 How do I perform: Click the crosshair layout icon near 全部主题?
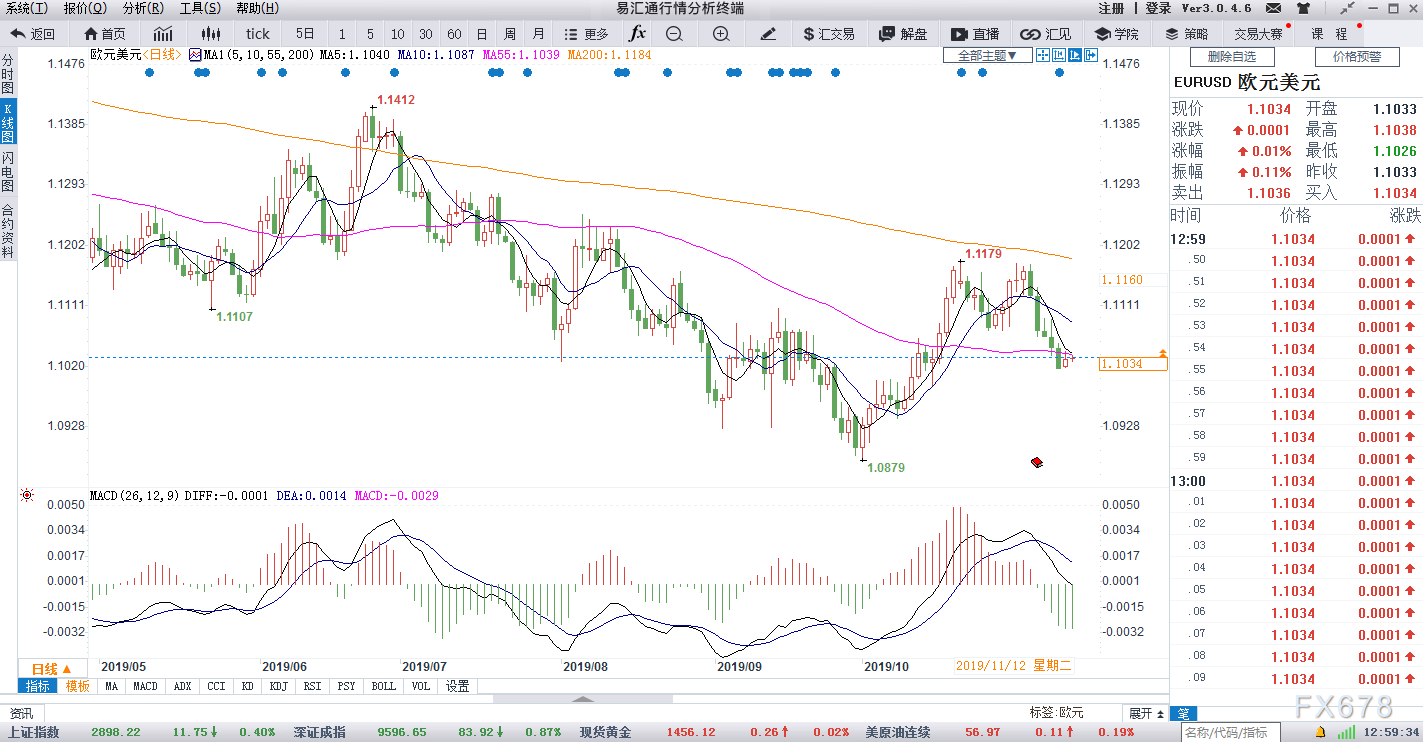pos(1041,55)
